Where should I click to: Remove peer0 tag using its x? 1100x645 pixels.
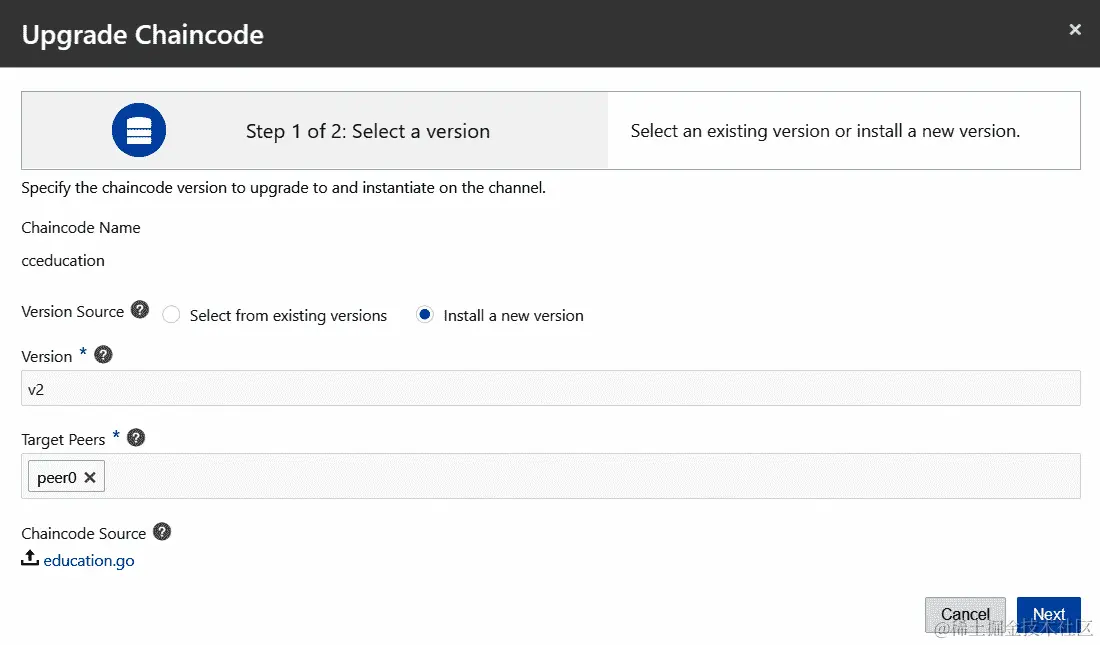click(90, 478)
